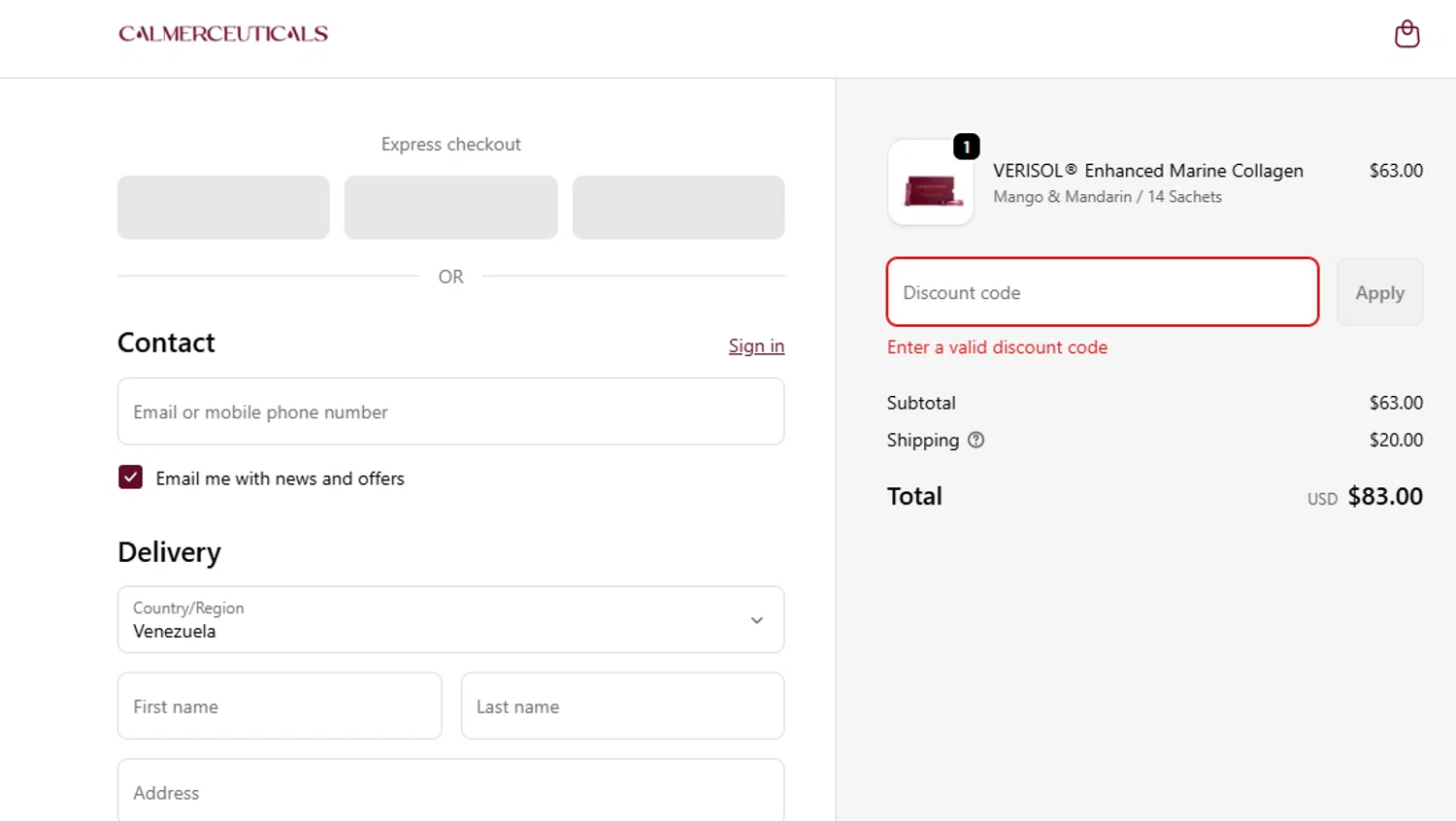Click the Enter a valid discount code error message
Image resolution: width=1456 pixels, height=821 pixels.
[x=997, y=347]
